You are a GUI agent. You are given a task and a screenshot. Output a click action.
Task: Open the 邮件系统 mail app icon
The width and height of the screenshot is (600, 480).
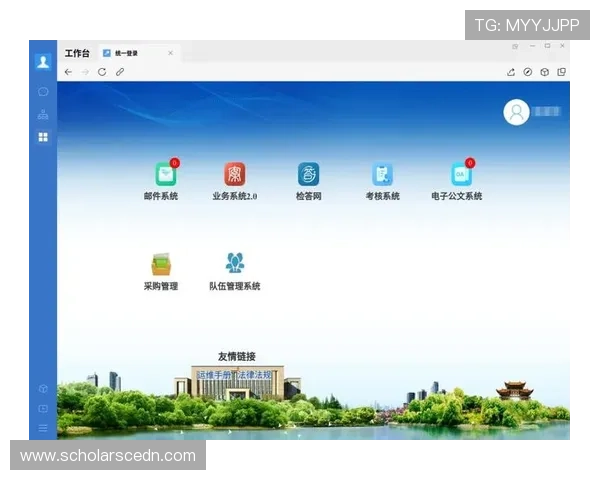tap(166, 175)
